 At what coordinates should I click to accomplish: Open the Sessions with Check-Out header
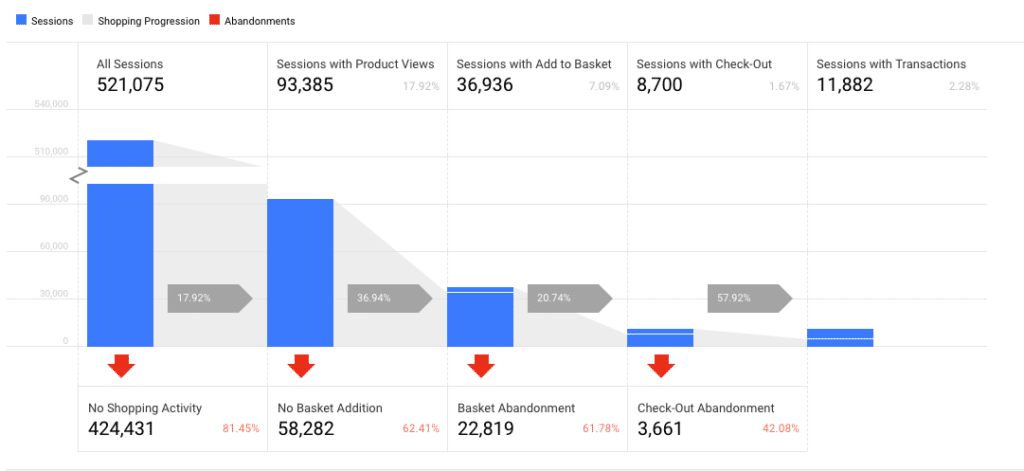(715, 75)
